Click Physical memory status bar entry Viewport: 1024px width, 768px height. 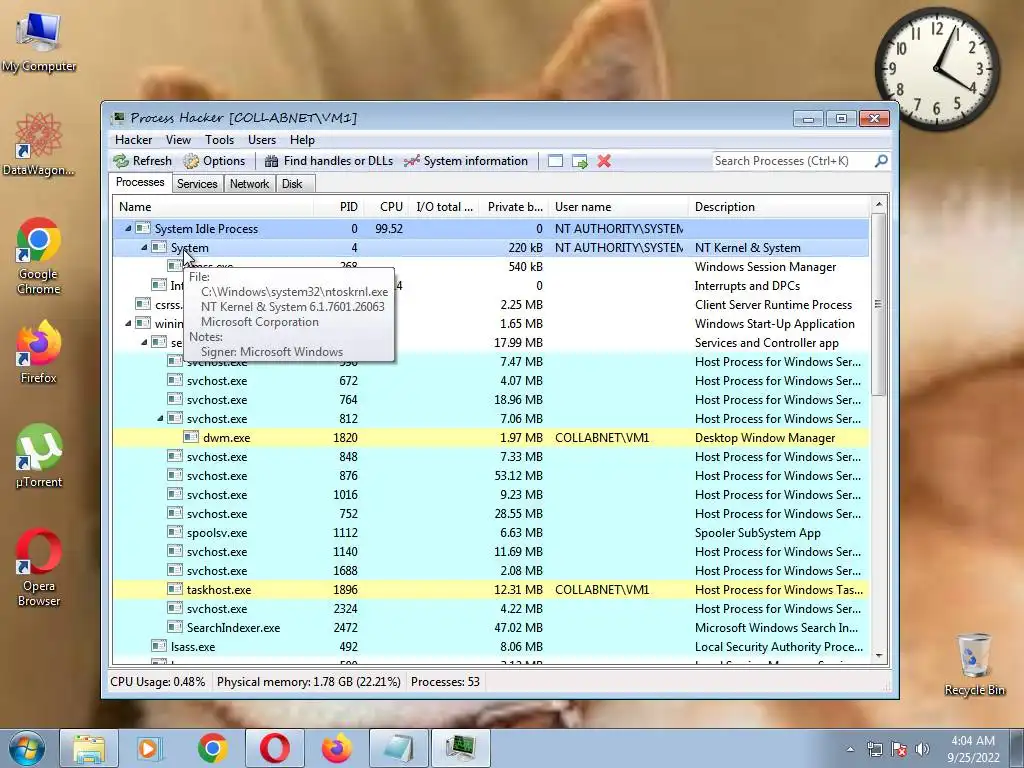click(308, 682)
